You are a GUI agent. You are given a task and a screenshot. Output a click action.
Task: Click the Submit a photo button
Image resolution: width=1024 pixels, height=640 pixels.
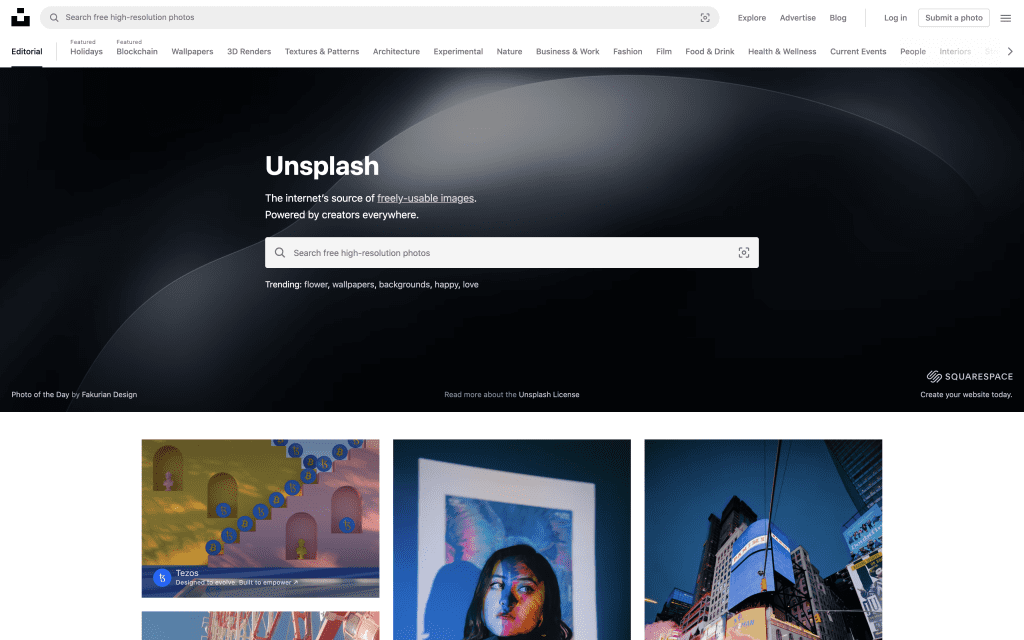pyautogui.click(x=953, y=18)
